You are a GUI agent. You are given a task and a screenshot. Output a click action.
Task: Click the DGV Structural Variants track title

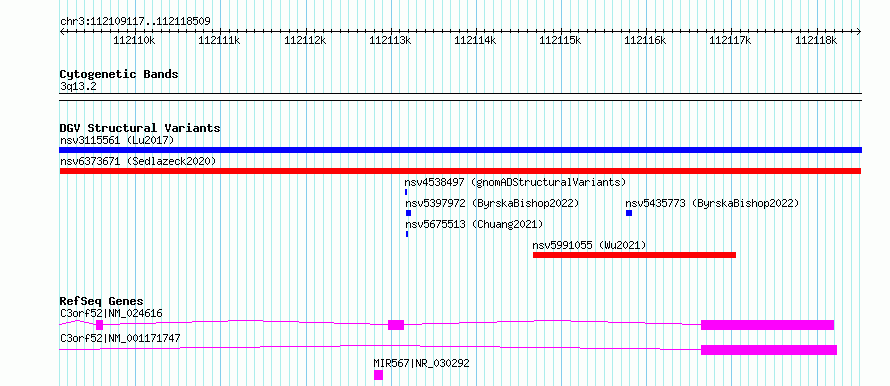pyautogui.click(x=140, y=128)
